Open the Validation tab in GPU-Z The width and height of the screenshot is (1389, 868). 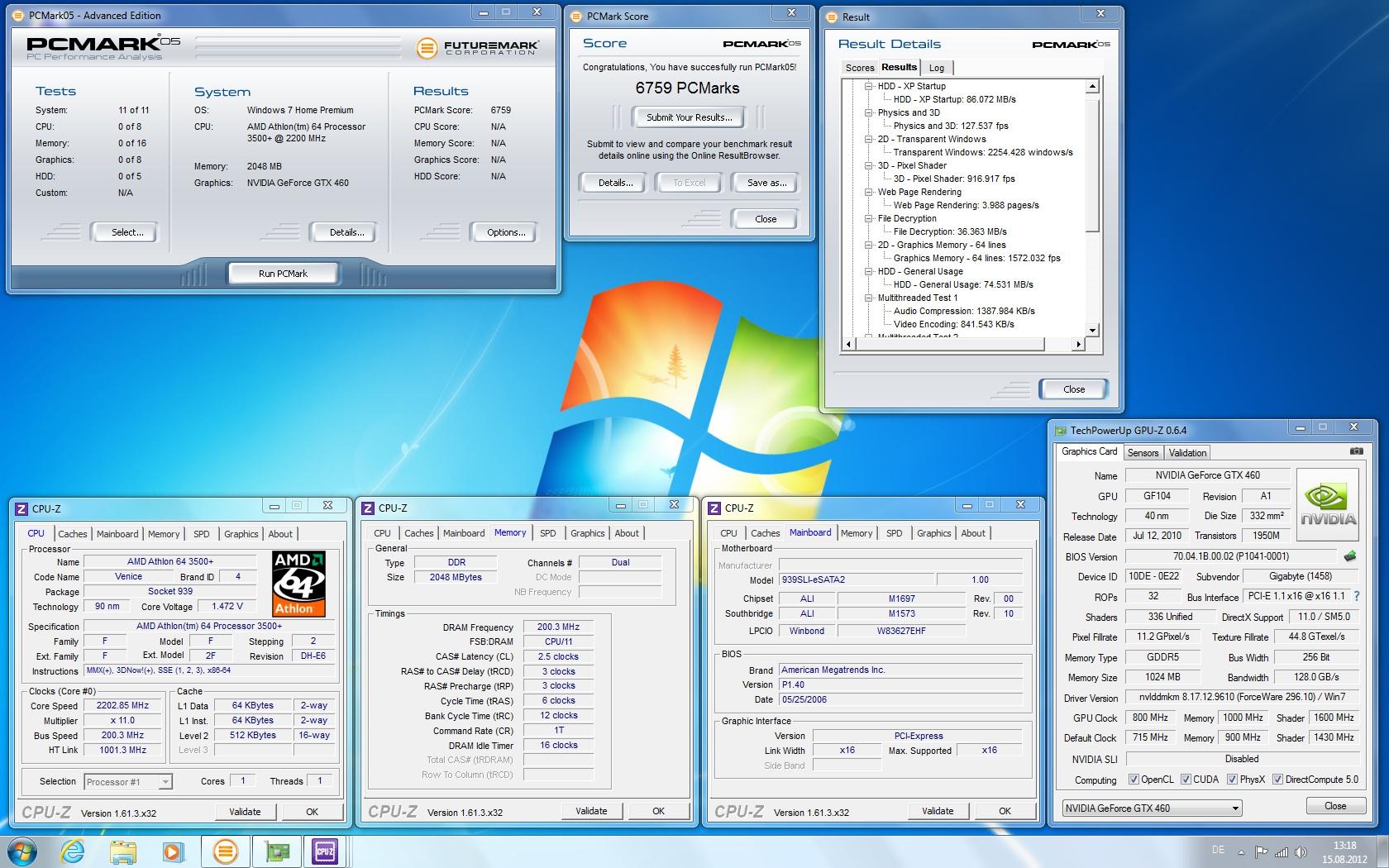tap(1187, 453)
